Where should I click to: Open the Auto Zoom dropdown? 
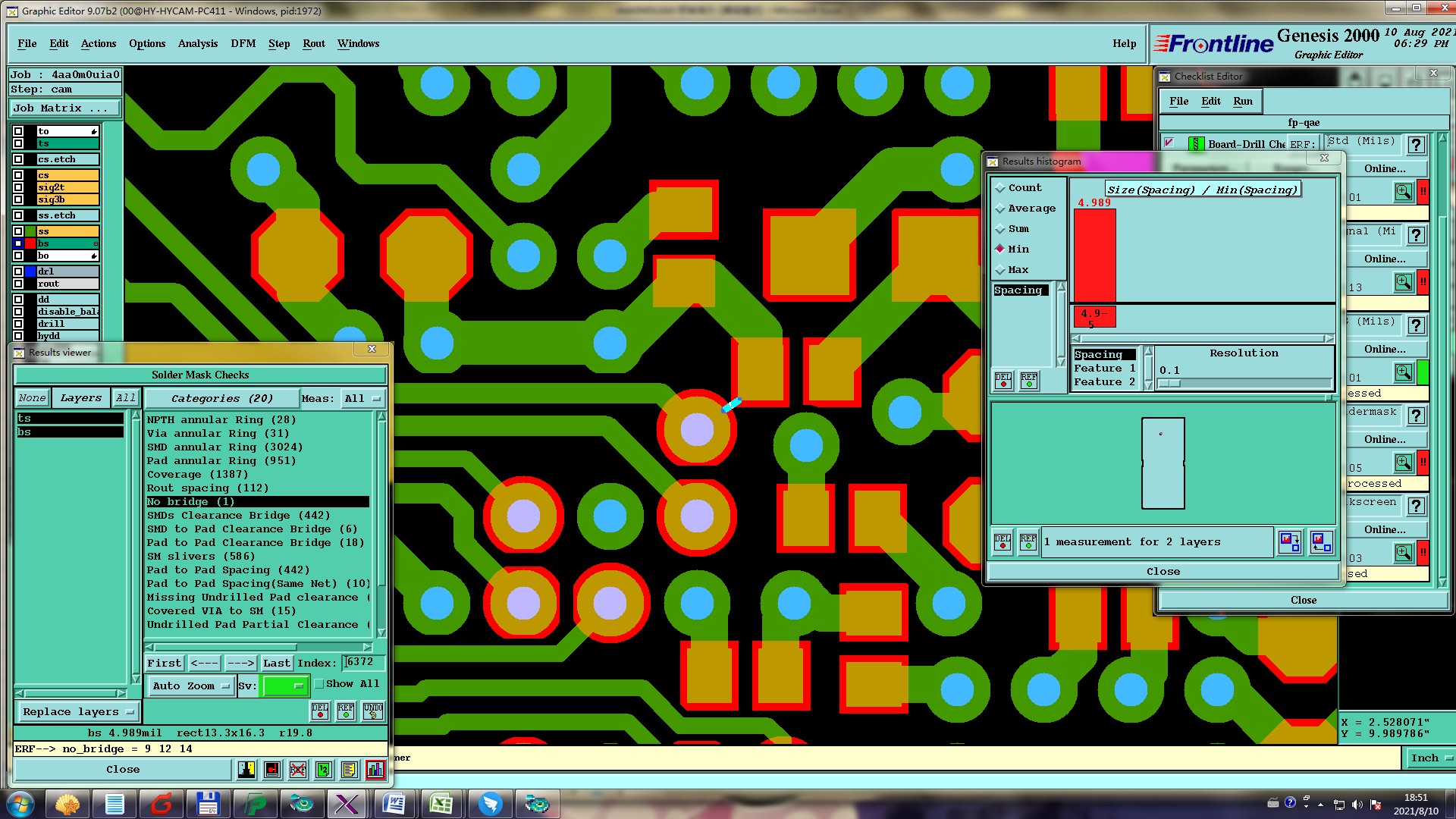[x=190, y=686]
